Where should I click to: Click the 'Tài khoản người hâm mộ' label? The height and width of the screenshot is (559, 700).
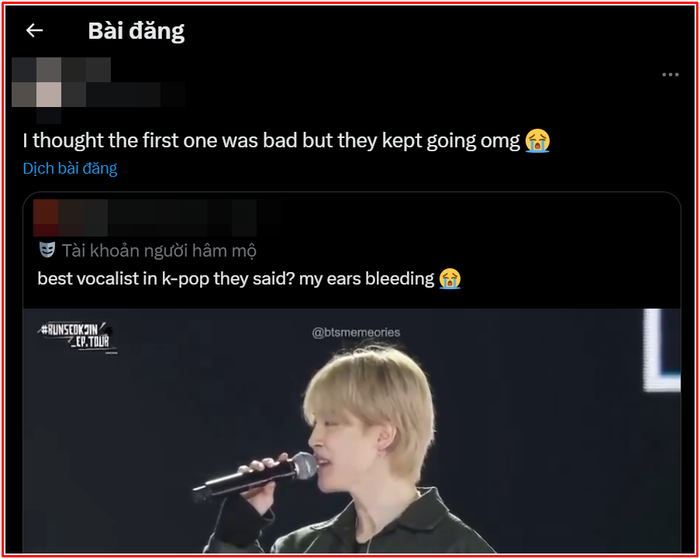tap(159, 250)
